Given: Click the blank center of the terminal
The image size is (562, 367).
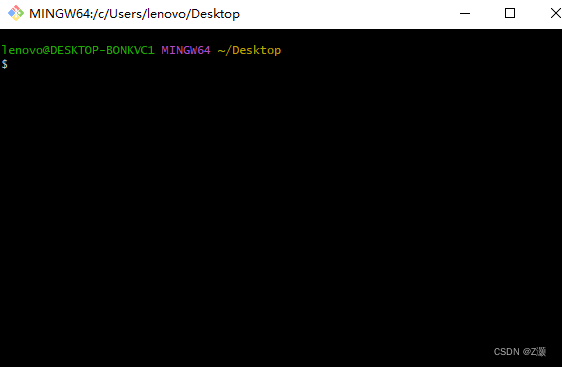Looking at the screenshot, I should [281, 198].
